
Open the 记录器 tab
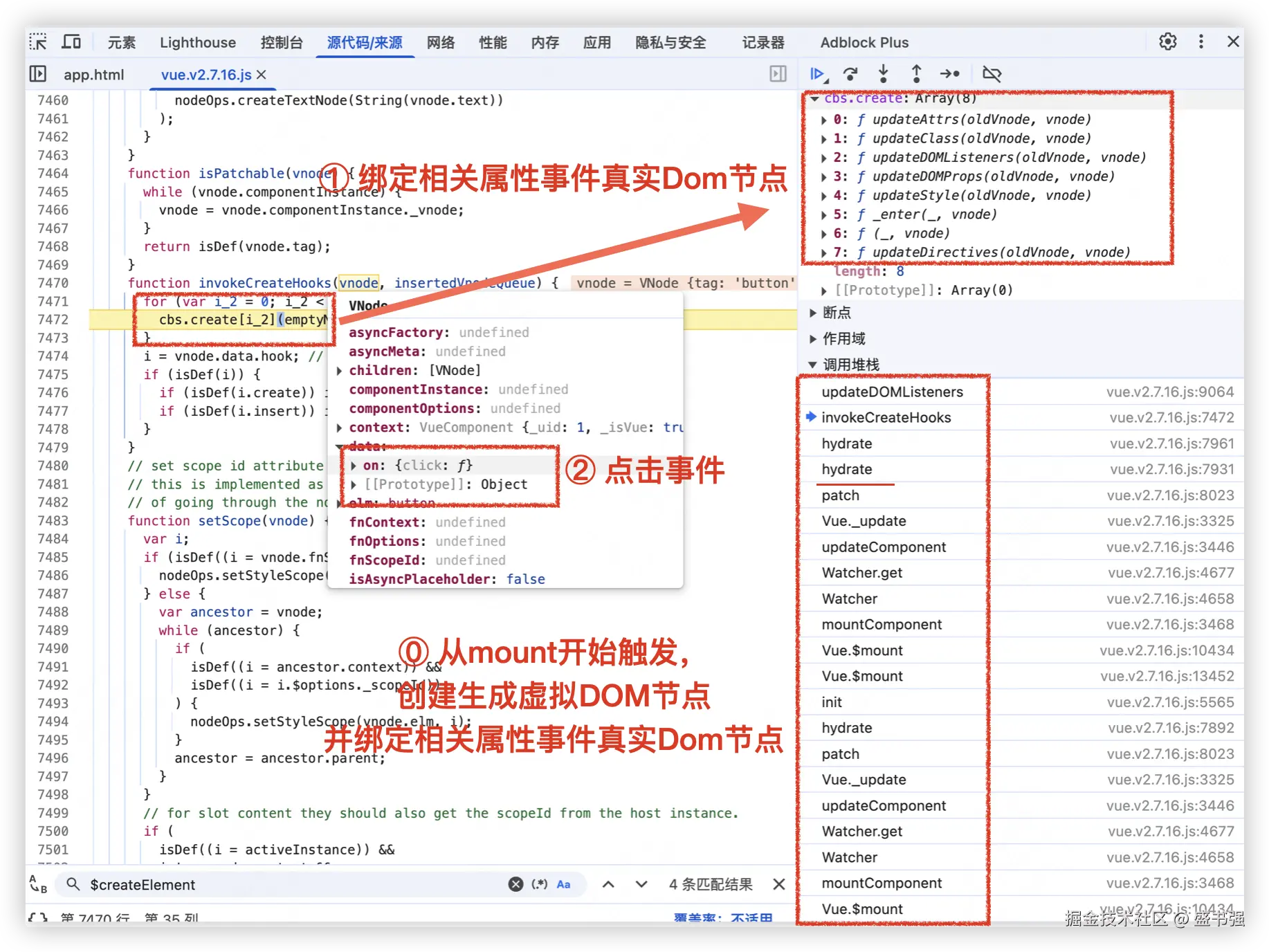(763, 43)
